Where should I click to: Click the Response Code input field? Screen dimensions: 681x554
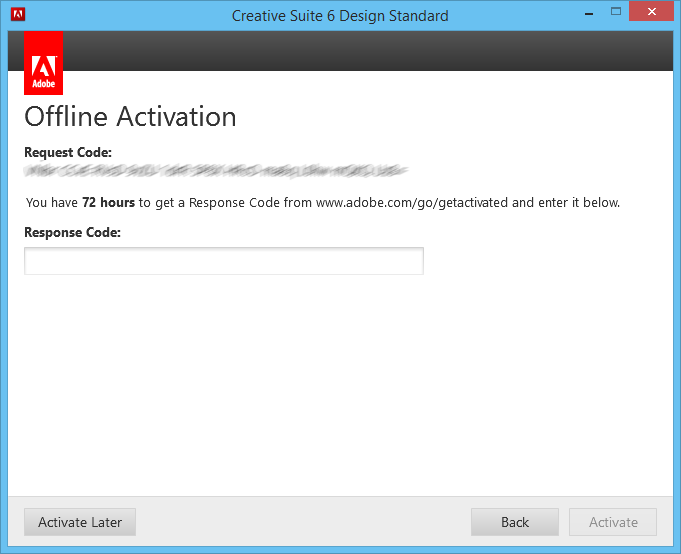pos(224,261)
